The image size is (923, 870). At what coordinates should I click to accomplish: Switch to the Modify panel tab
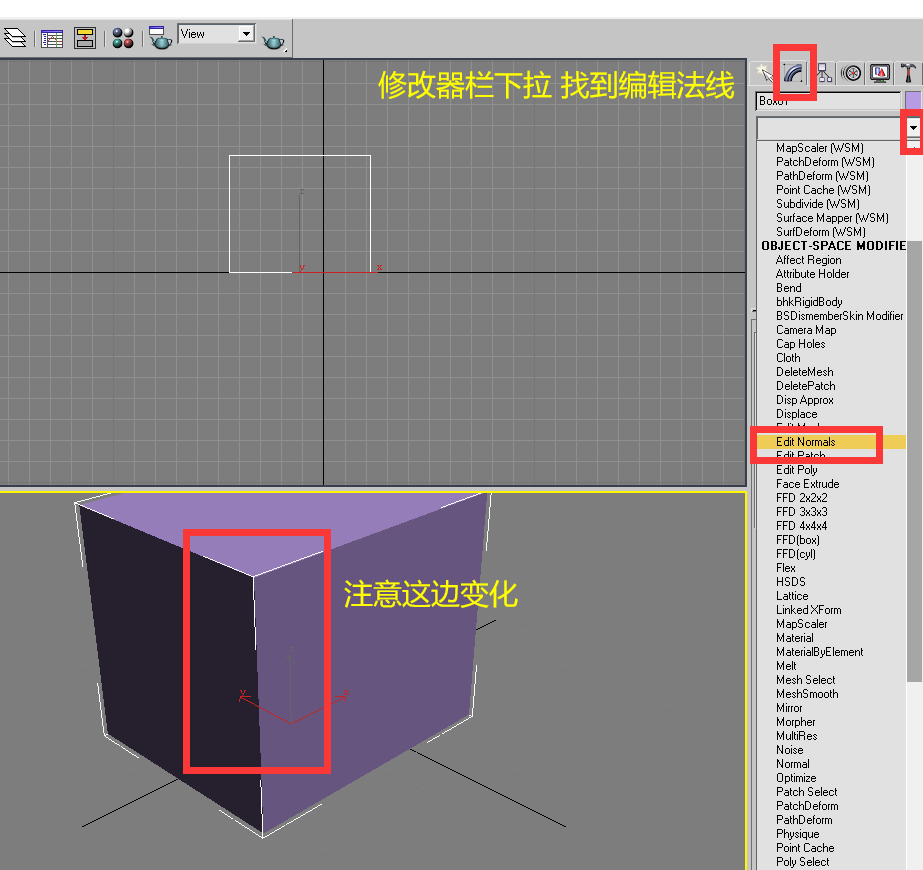pos(795,73)
